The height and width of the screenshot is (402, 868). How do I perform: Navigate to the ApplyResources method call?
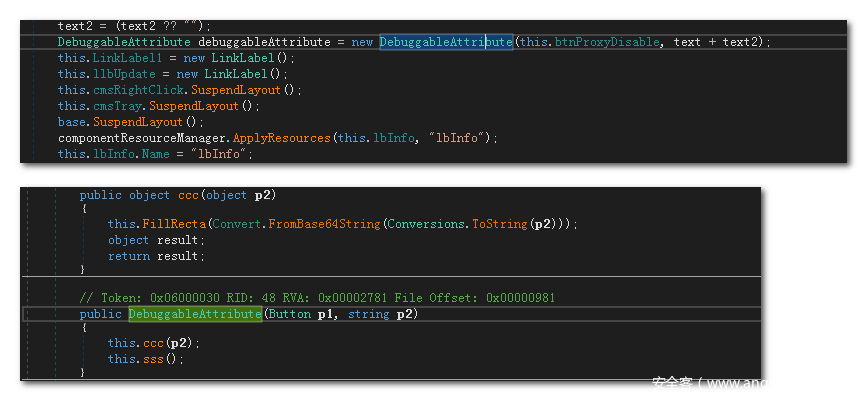point(281,138)
